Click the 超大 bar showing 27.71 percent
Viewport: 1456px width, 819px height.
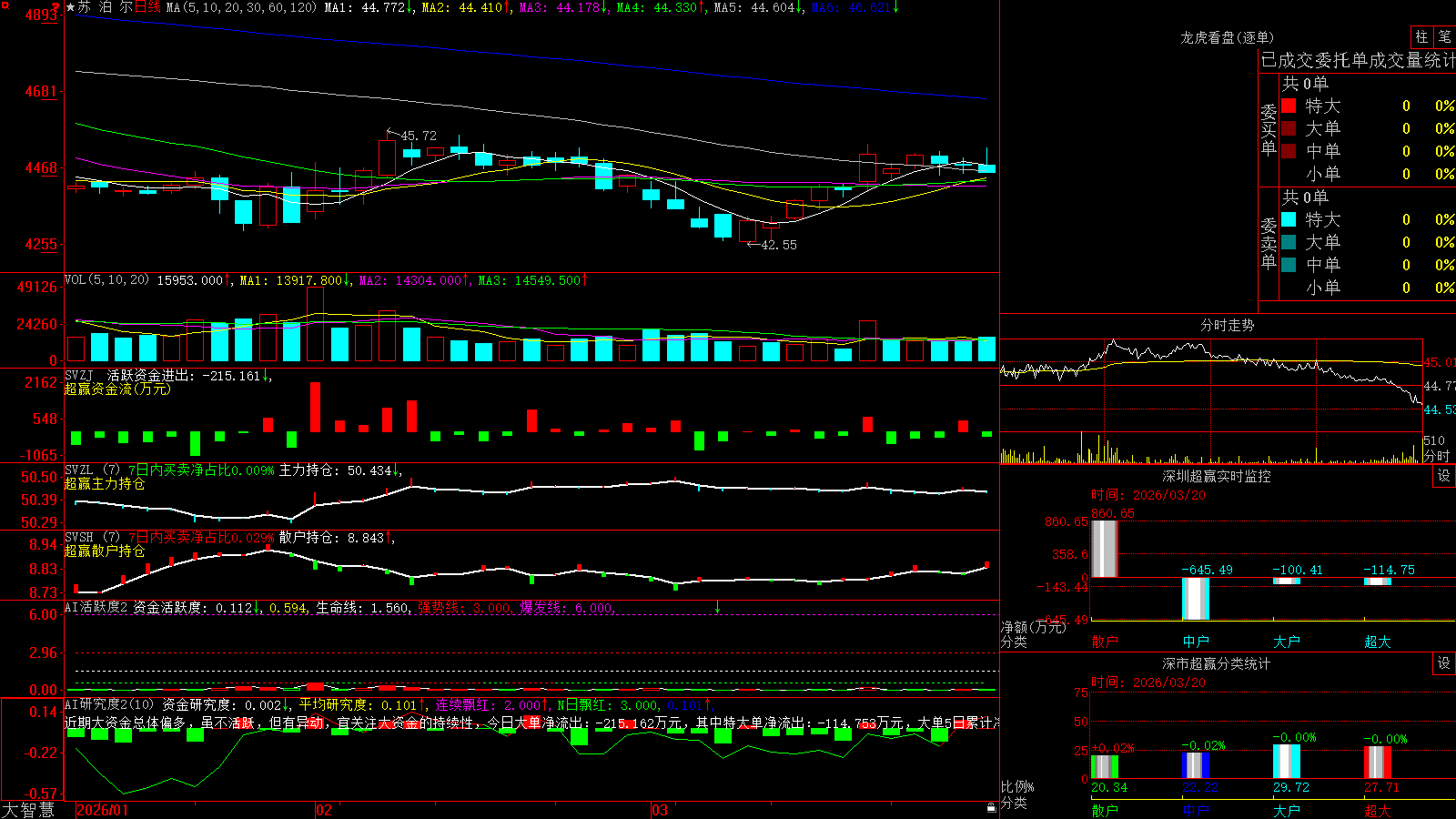coord(1378,763)
